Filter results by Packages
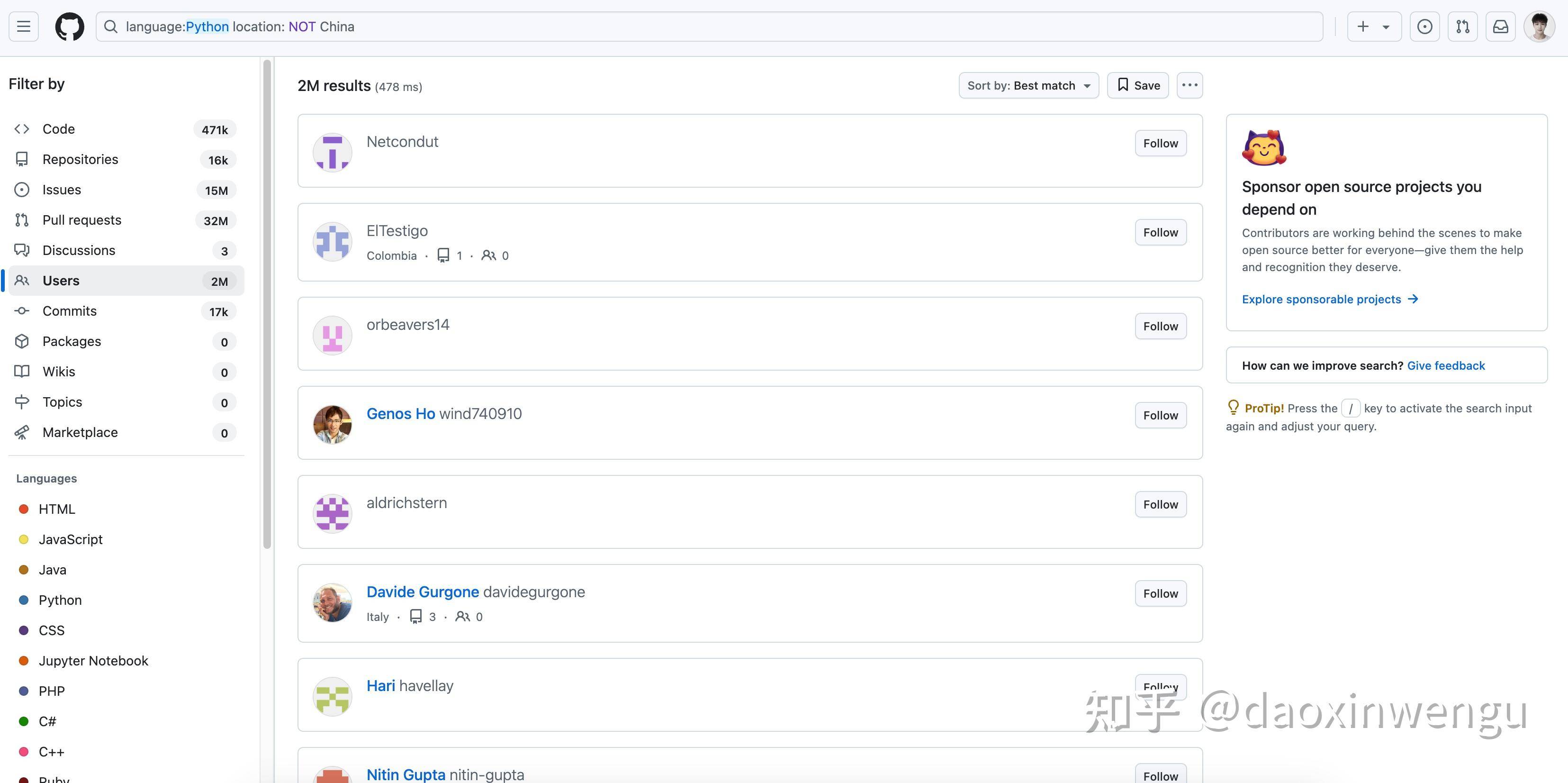This screenshot has height=783, width=1568. click(126, 342)
